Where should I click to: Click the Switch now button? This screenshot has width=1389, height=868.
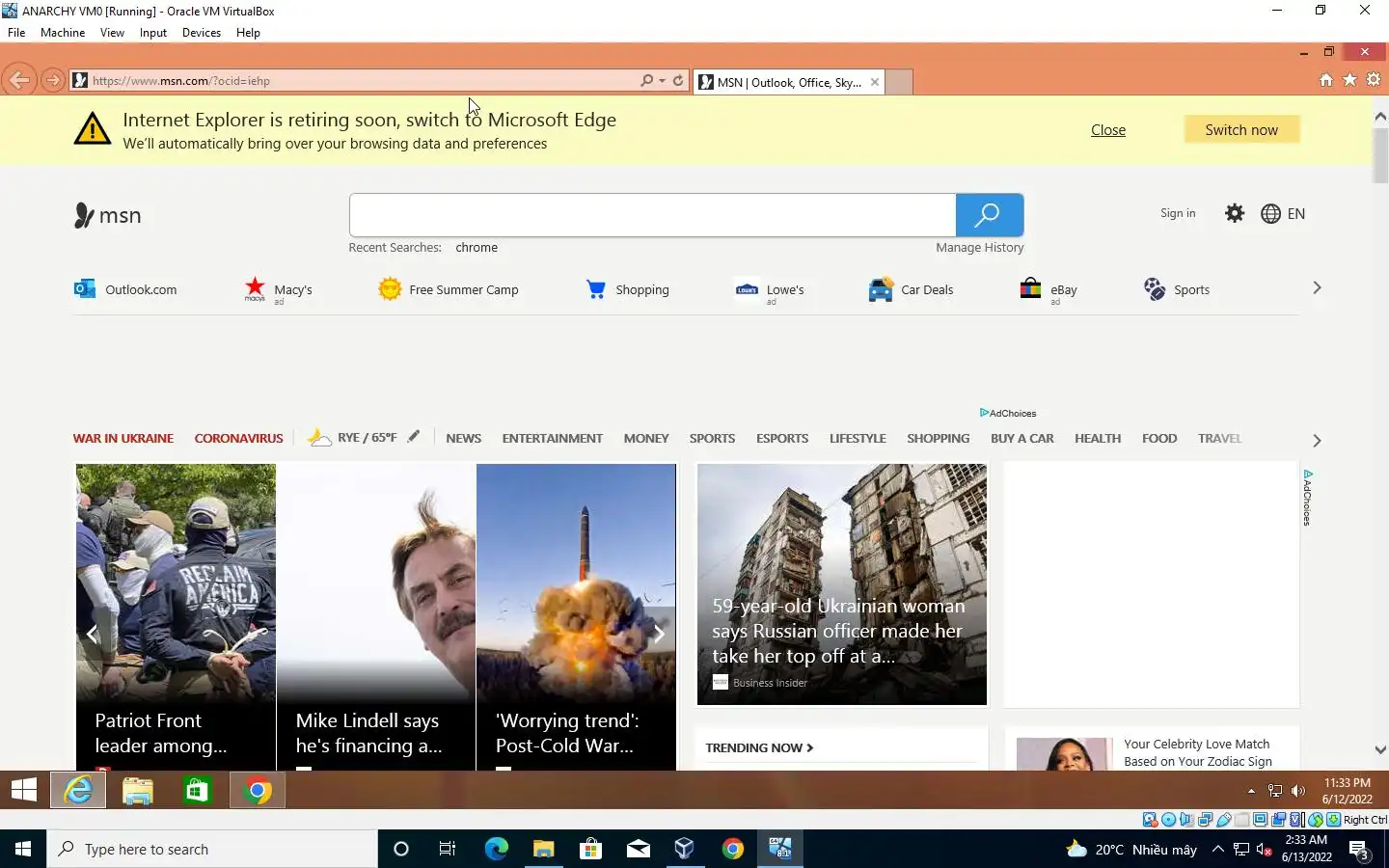click(1241, 129)
